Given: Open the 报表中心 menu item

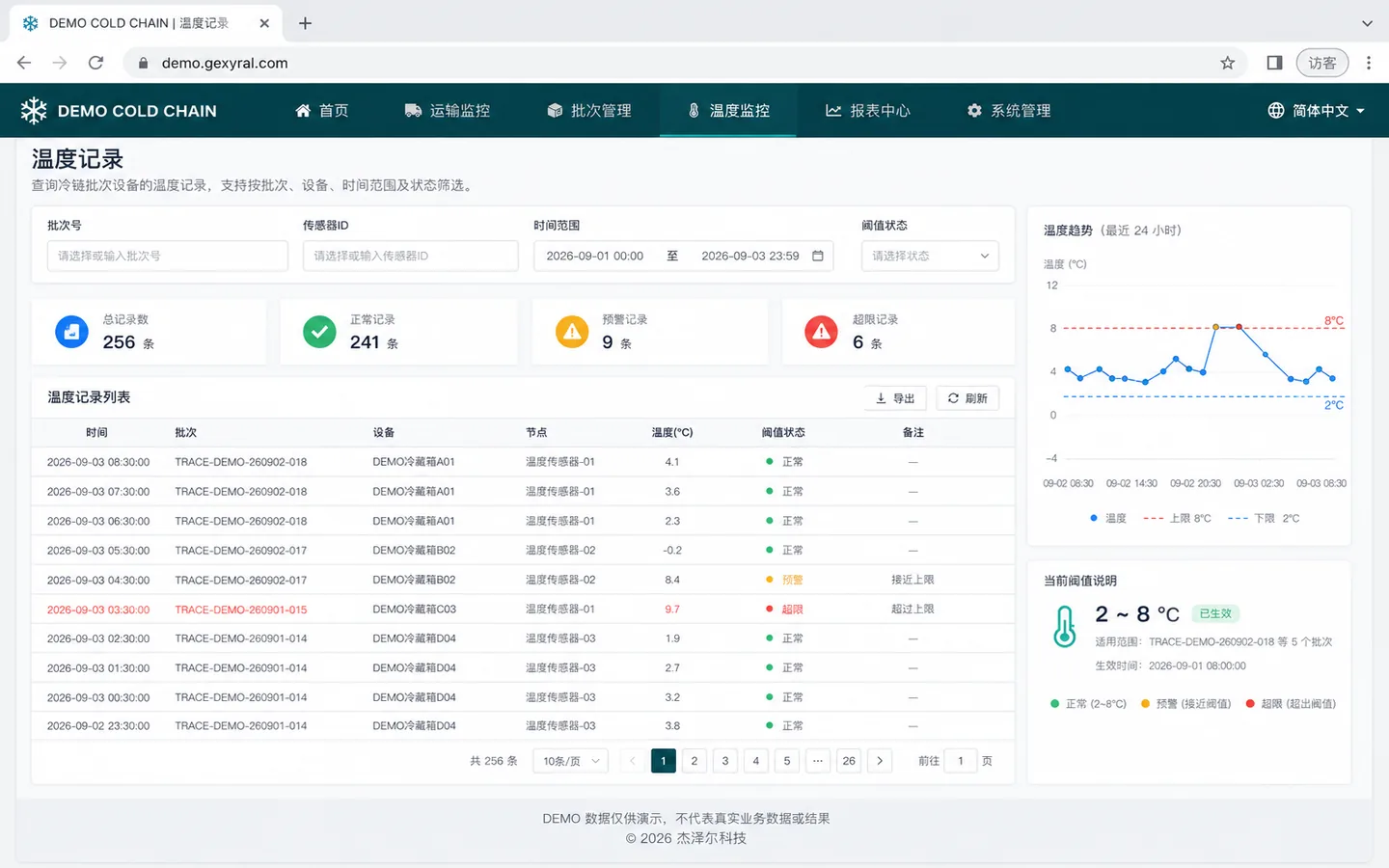Looking at the screenshot, I should pyautogui.click(x=868, y=111).
